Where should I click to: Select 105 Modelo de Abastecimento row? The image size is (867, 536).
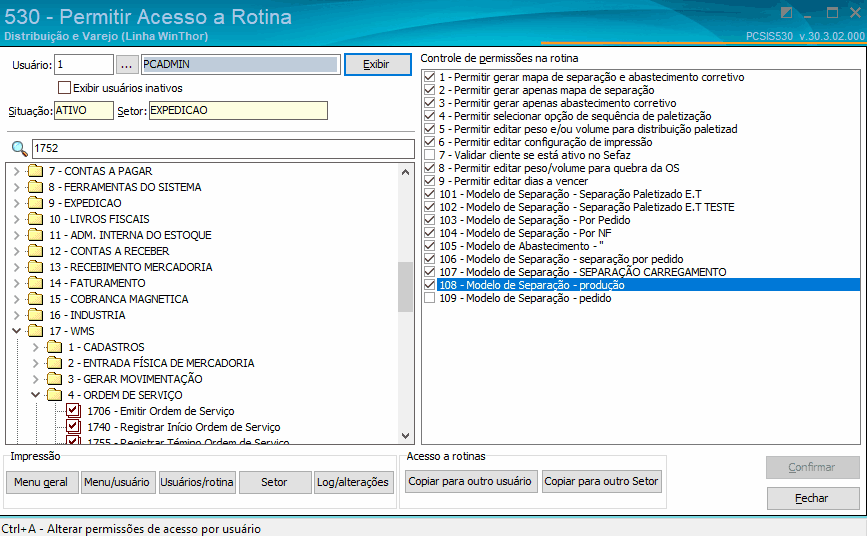click(521, 246)
